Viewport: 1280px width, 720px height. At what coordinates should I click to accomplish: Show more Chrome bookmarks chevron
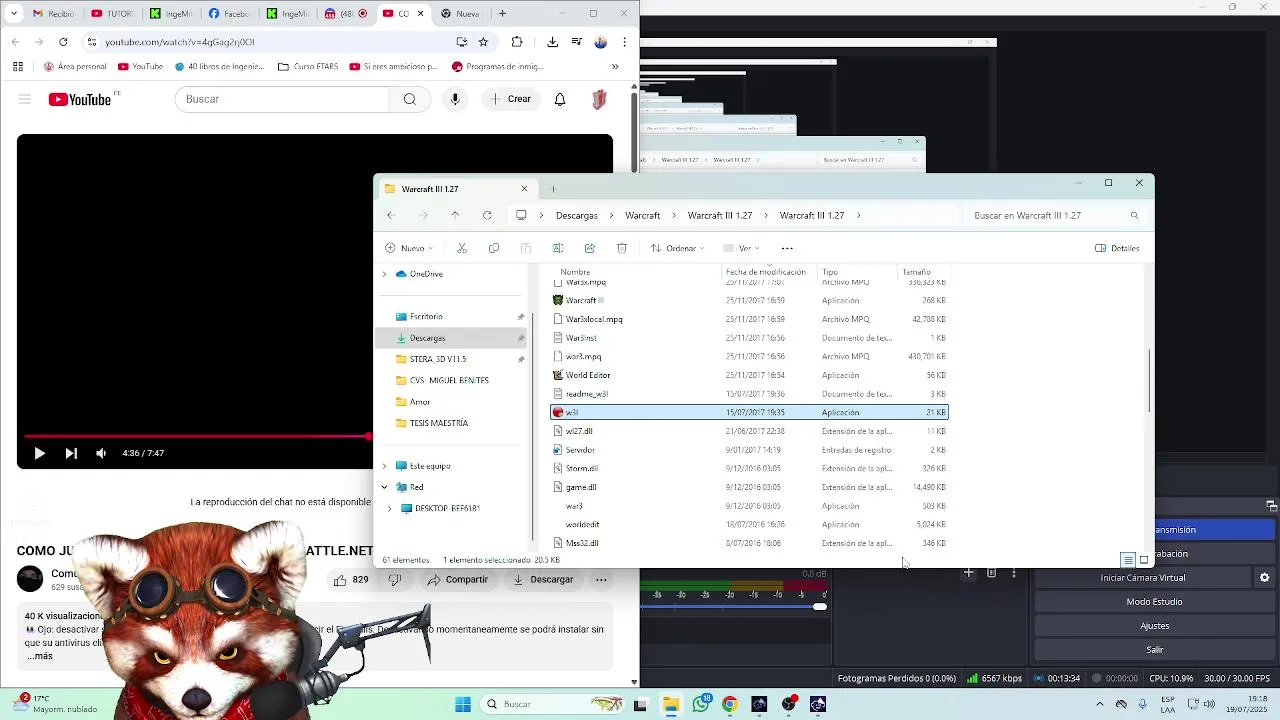point(615,67)
